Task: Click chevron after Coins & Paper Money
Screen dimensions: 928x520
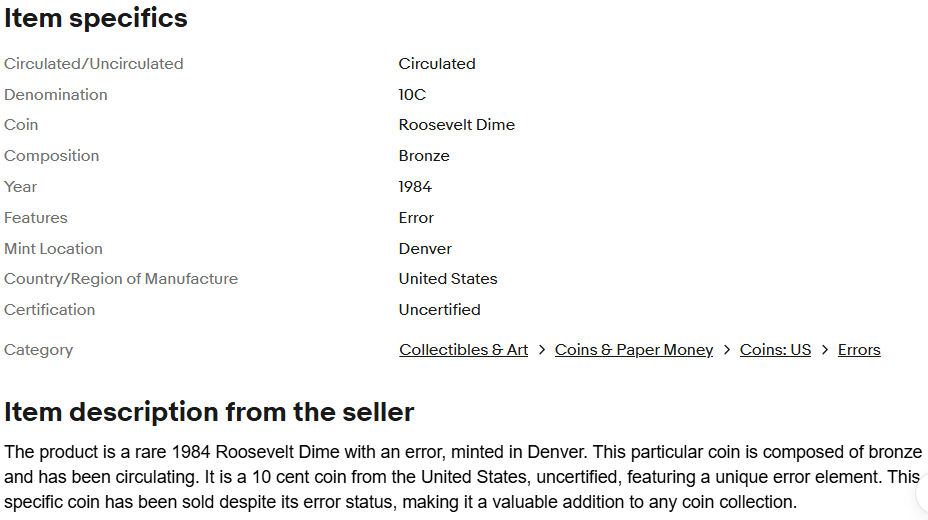Action: point(727,350)
